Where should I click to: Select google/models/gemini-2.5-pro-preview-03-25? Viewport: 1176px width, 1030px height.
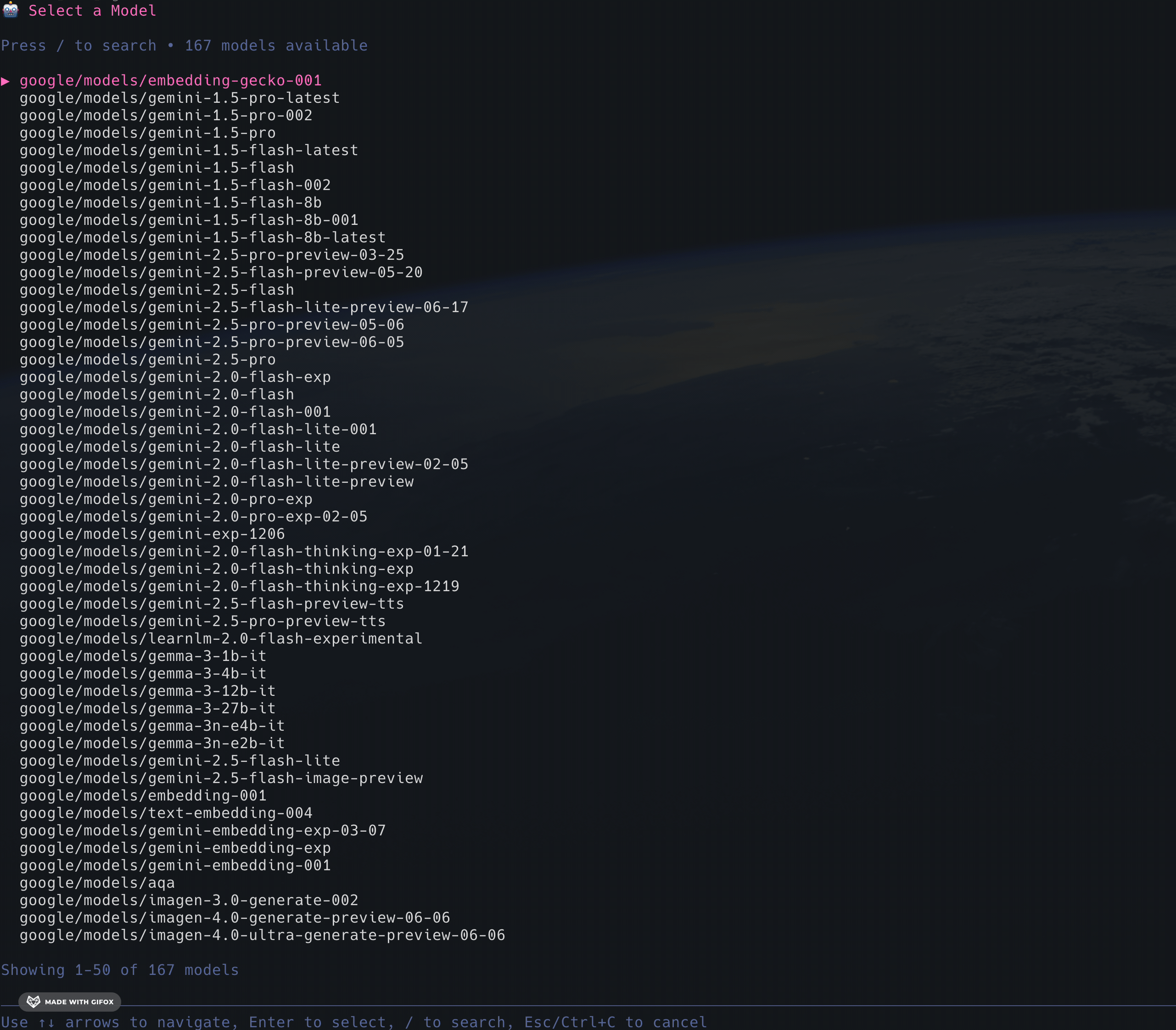click(212, 255)
